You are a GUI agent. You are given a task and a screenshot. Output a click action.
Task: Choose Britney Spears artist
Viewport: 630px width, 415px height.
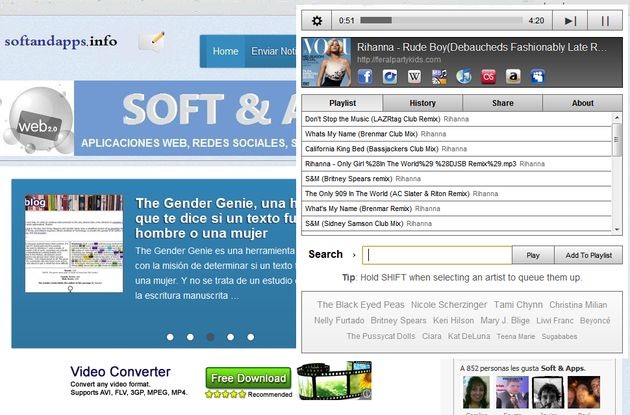click(x=398, y=321)
